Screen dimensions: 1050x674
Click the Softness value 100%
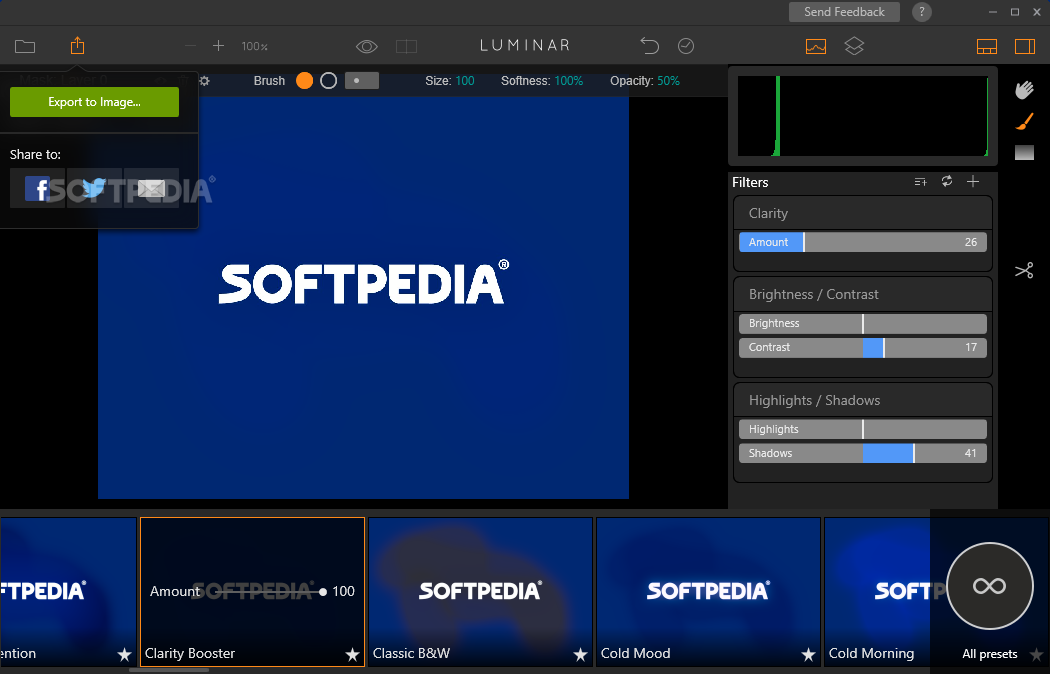(x=569, y=81)
